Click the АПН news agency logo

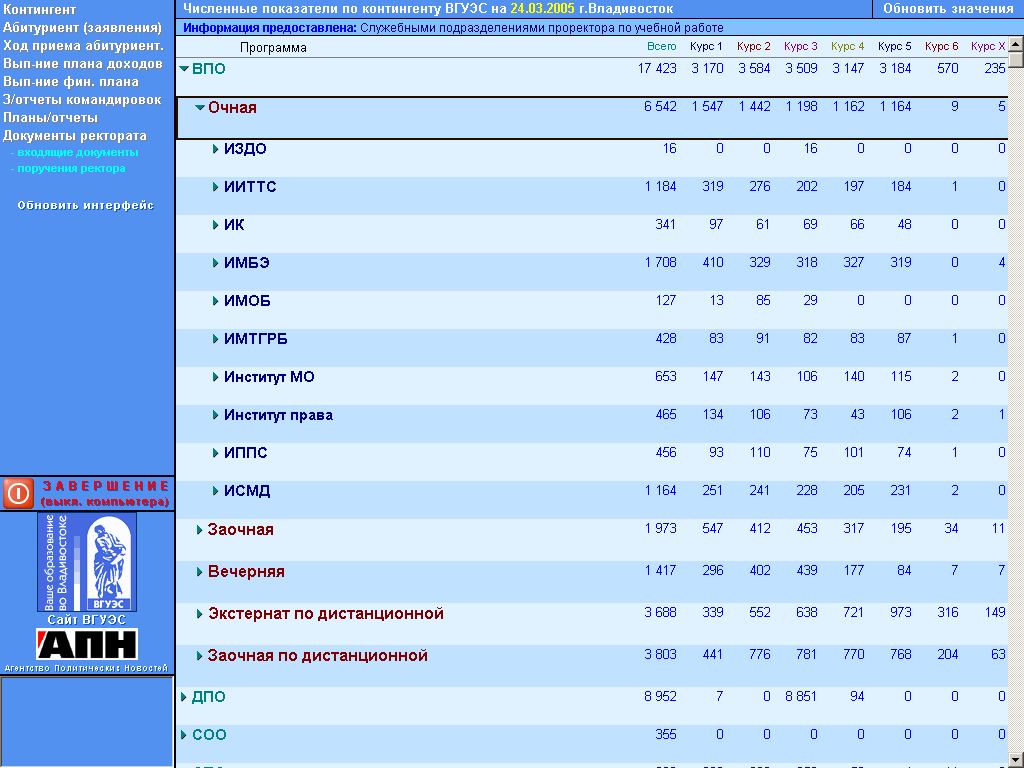(x=86, y=645)
